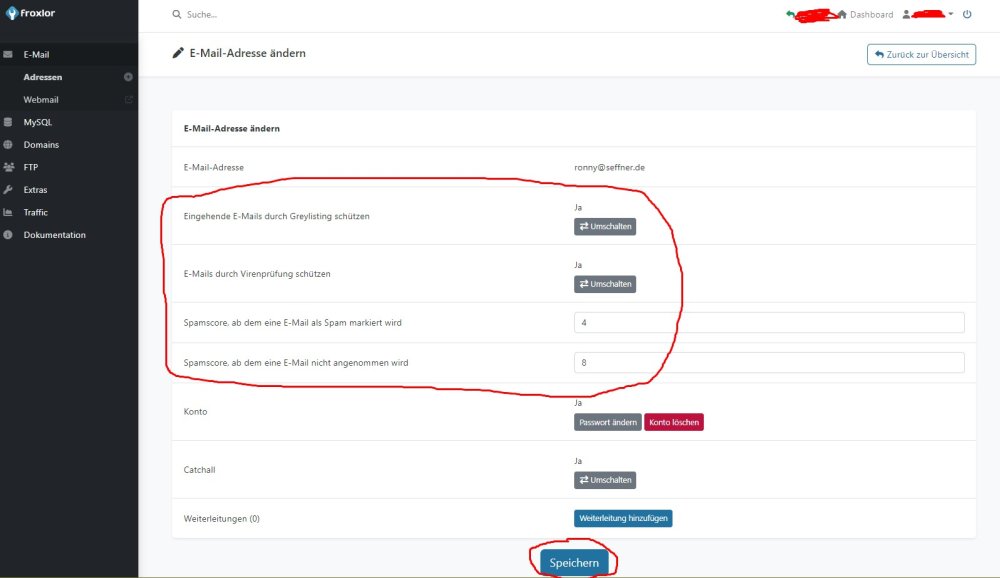Click the power logout icon at top right

pyautogui.click(x=967, y=15)
